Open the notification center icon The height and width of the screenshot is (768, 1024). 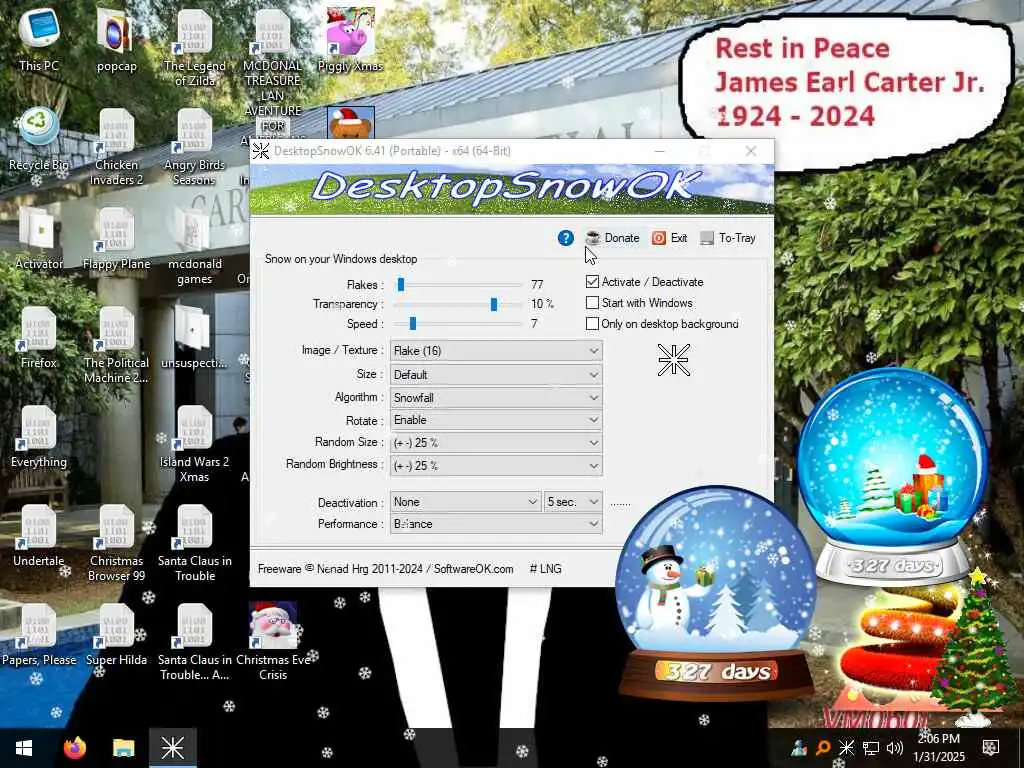(991, 748)
